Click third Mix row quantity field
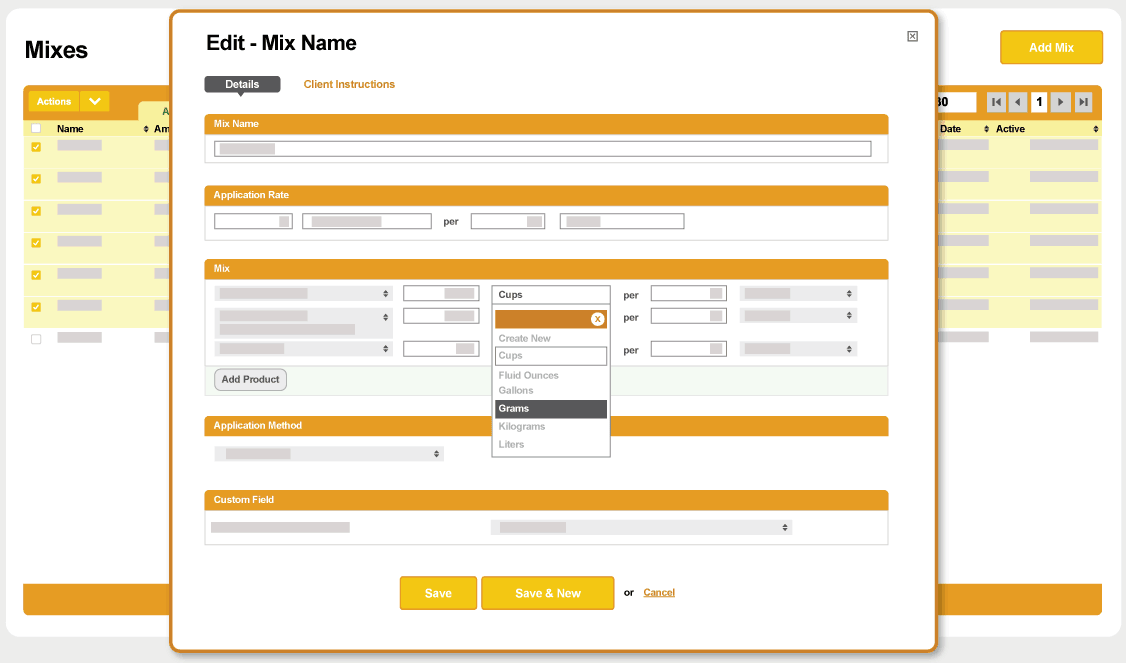1126x663 pixels. (441, 349)
